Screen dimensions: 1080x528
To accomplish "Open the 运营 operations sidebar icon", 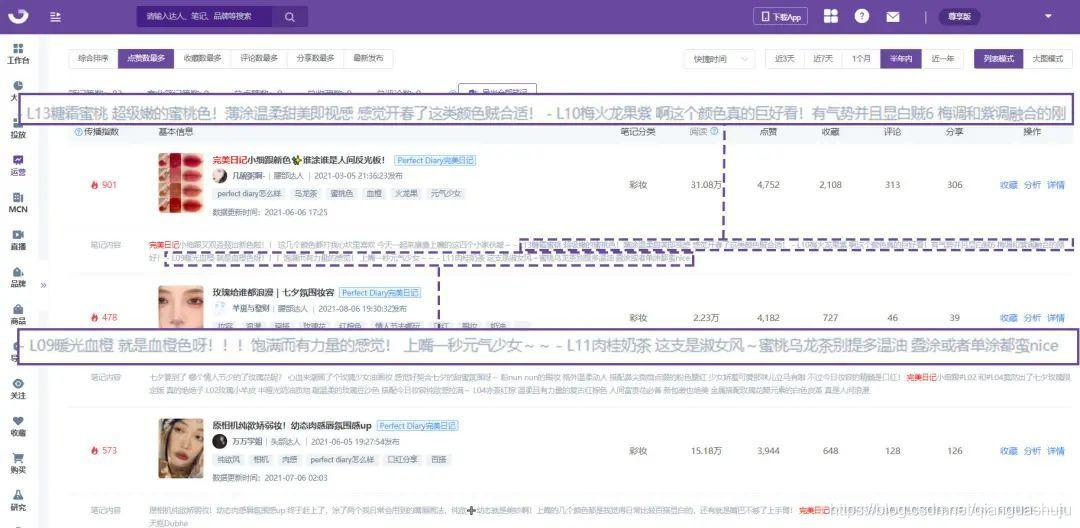I will pyautogui.click(x=18, y=165).
